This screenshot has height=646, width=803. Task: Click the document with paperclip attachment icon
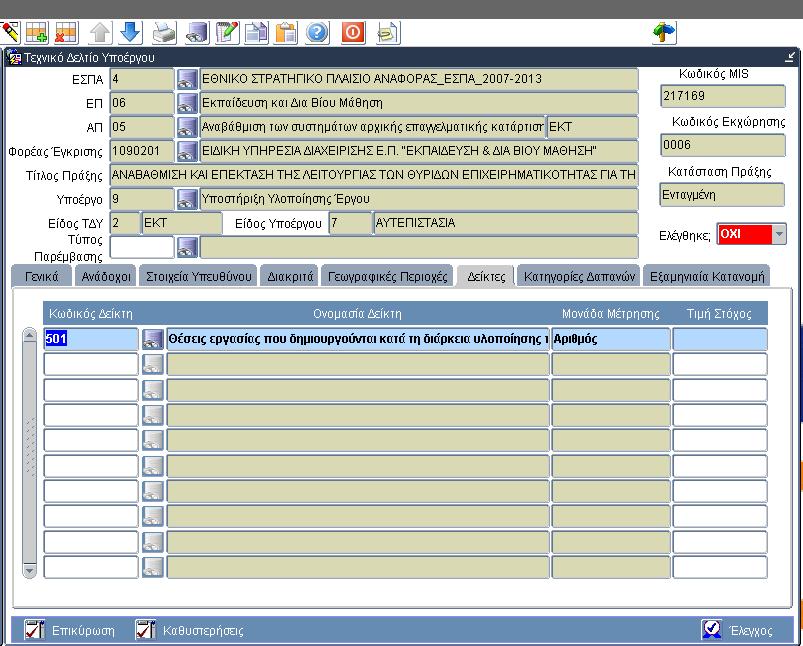coord(388,33)
